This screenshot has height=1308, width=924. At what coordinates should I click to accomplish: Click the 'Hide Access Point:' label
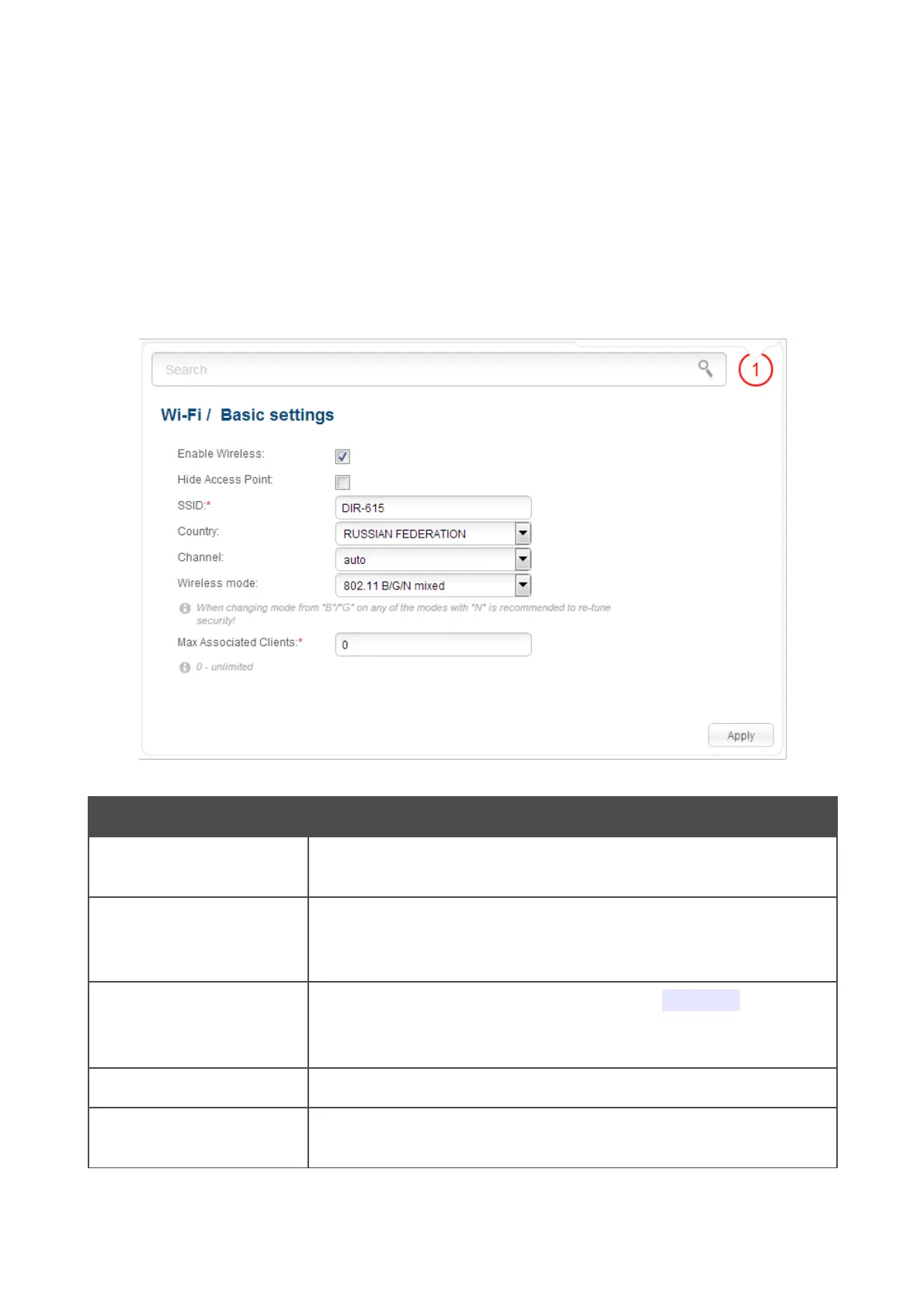225,479
